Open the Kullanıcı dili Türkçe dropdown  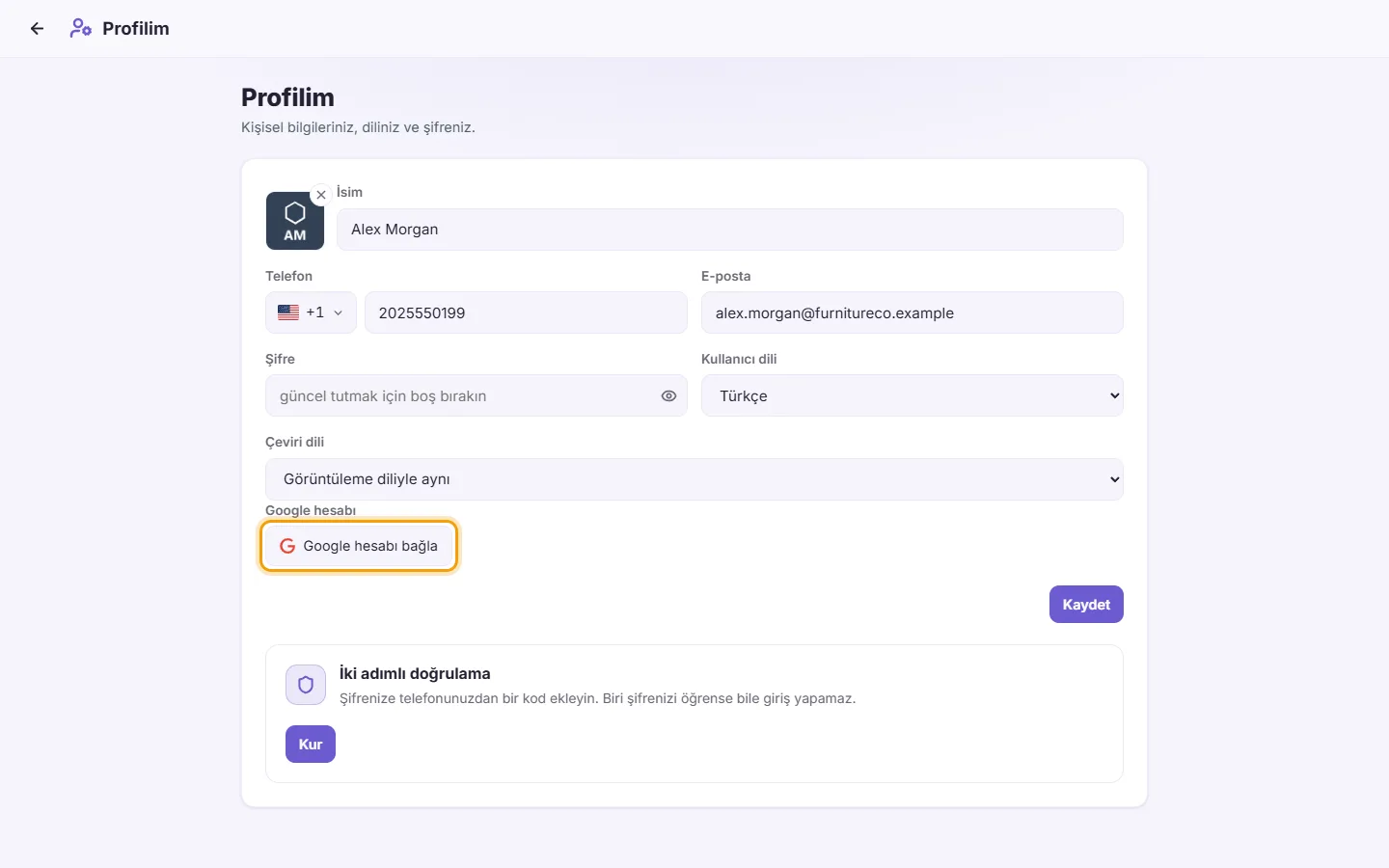click(912, 396)
